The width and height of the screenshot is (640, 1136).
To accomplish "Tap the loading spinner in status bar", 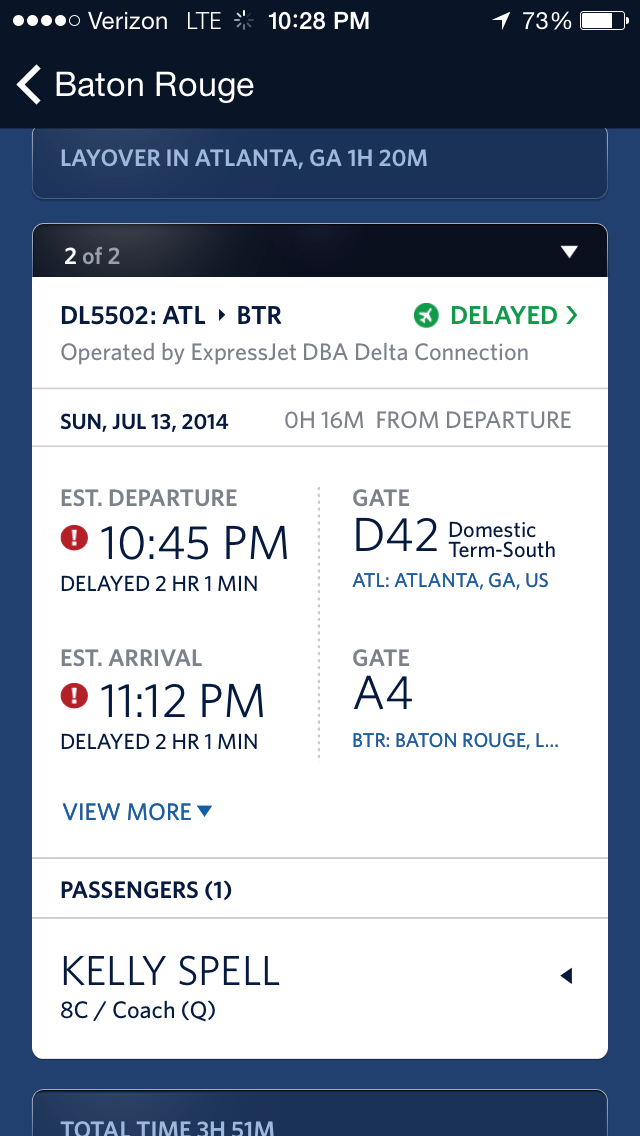I will tap(243, 21).
